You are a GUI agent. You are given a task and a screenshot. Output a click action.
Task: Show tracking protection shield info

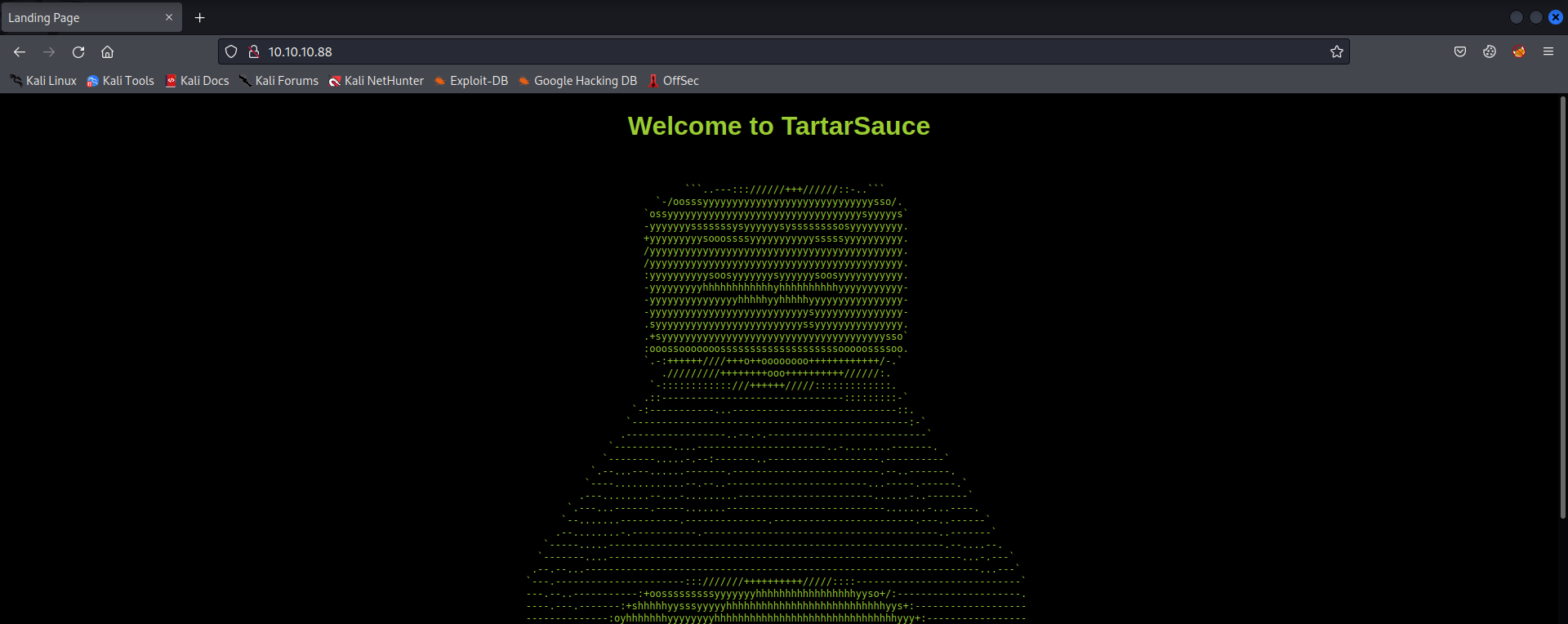point(231,51)
